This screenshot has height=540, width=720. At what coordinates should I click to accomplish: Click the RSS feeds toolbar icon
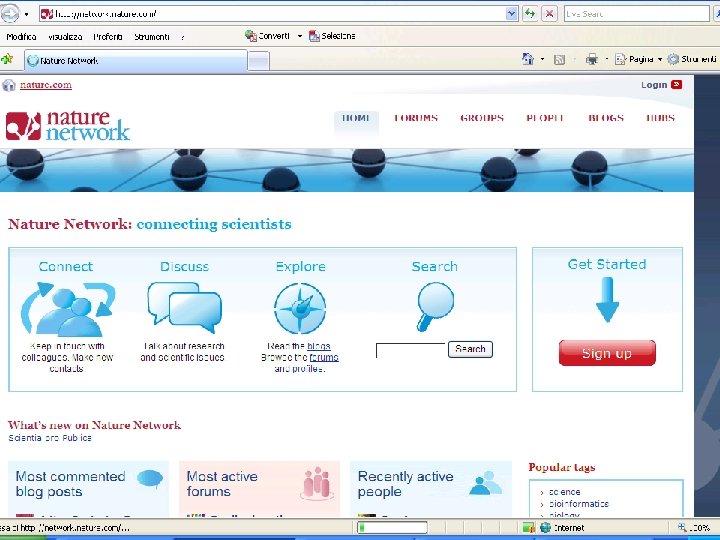point(559,59)
